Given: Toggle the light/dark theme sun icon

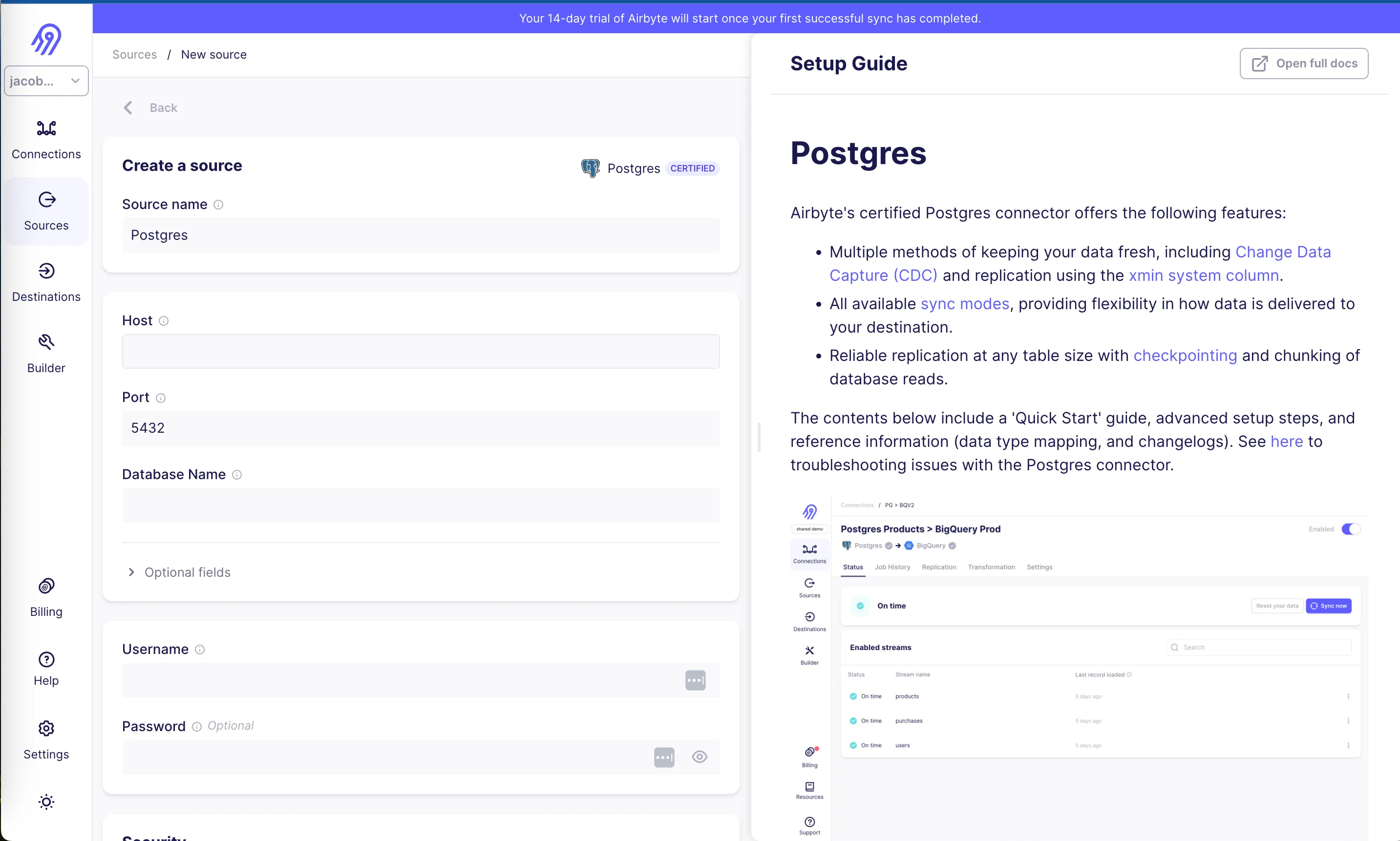Looking at the screenshot, I should pyautogui.click(x=46, y=801).
